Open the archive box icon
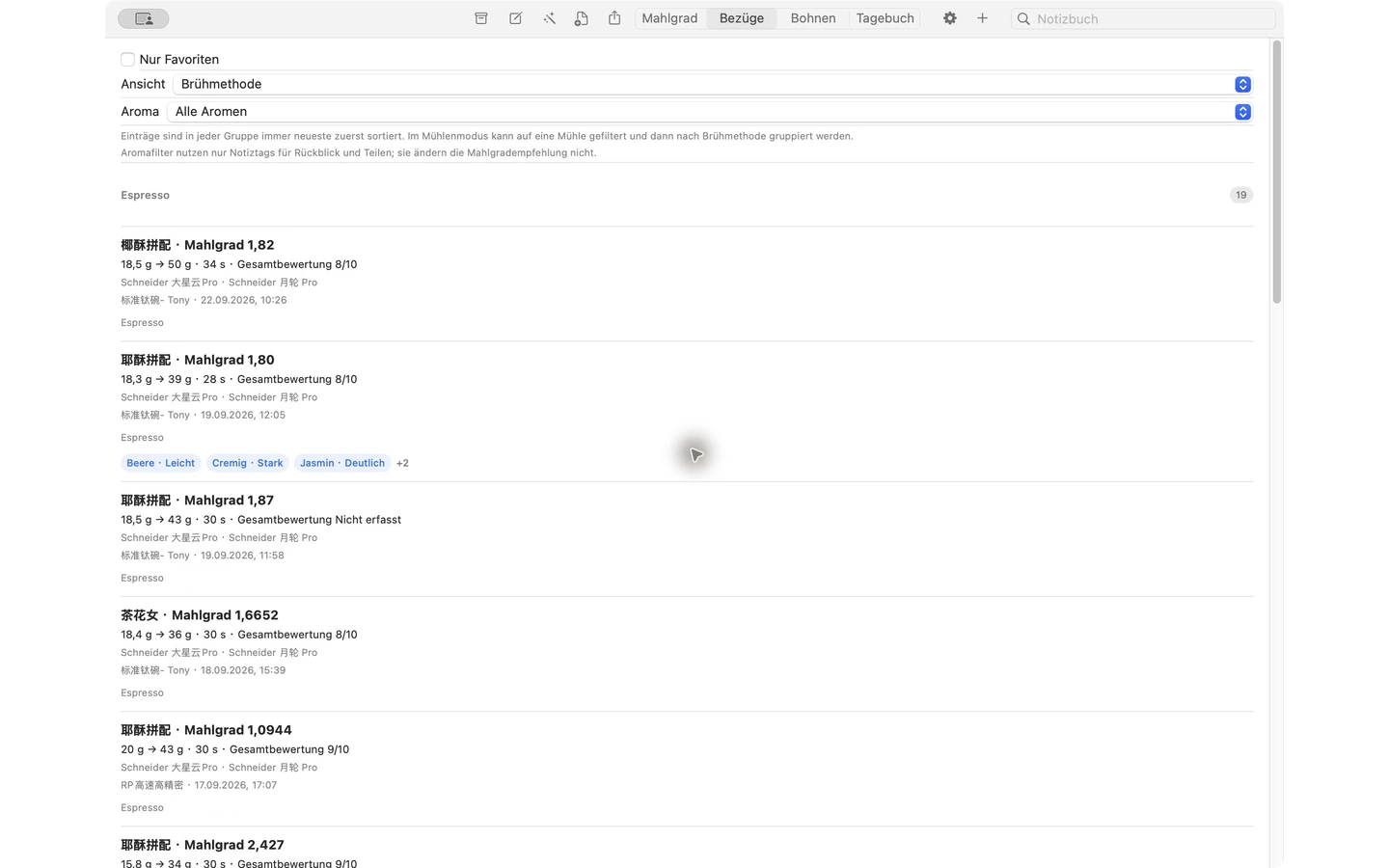The height and width of the screenshot is (868, 1389). click(x=481, y=18)
